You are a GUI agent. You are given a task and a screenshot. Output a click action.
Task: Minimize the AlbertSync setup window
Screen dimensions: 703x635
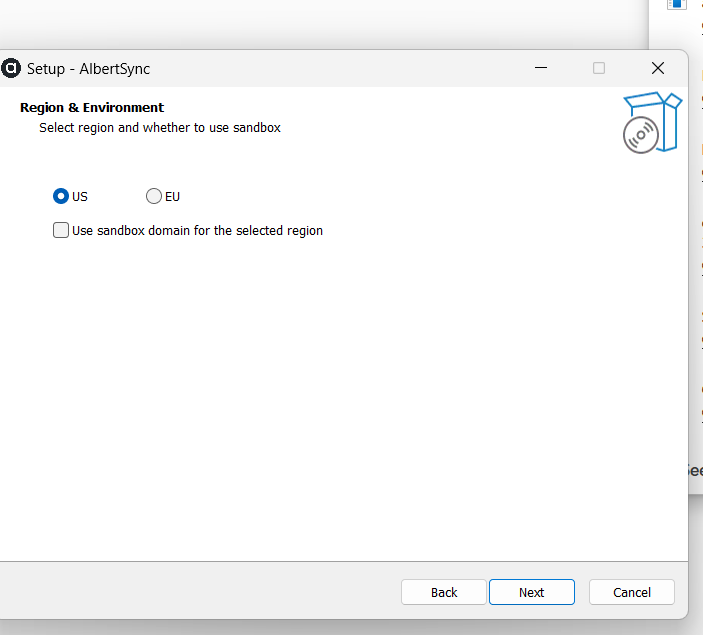tap(541, 68)
